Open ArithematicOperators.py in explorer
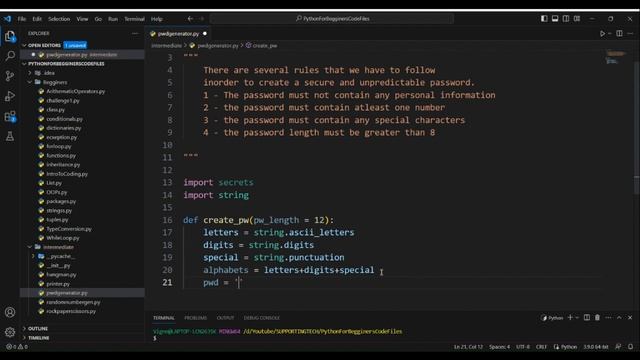This screenshot has width=640, height=360. [76, 91]
